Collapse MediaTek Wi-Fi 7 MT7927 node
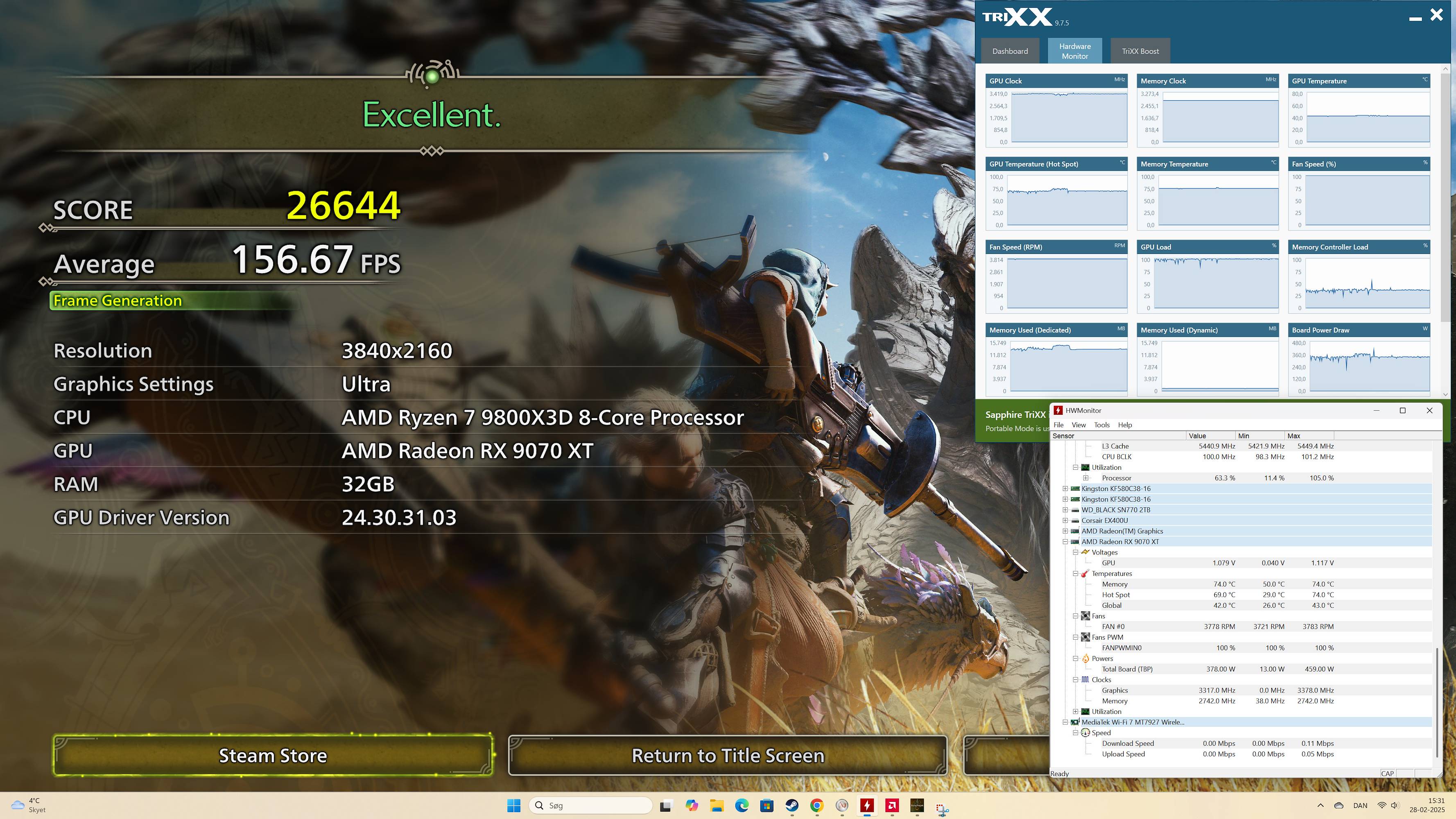Screen dimensions: 1456x819 (x=1065, y=722)
